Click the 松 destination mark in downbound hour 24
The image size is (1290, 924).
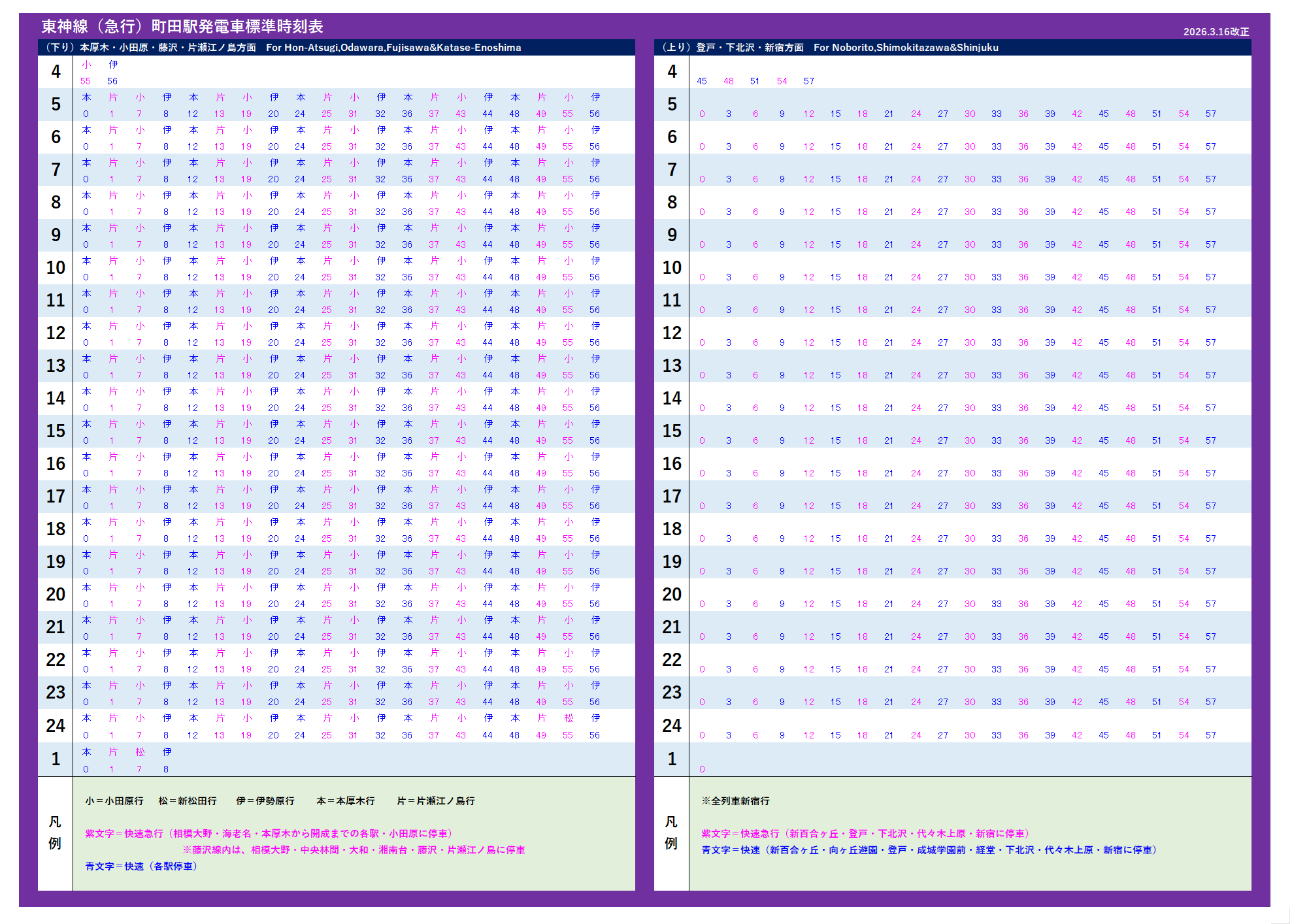[569, 718]
